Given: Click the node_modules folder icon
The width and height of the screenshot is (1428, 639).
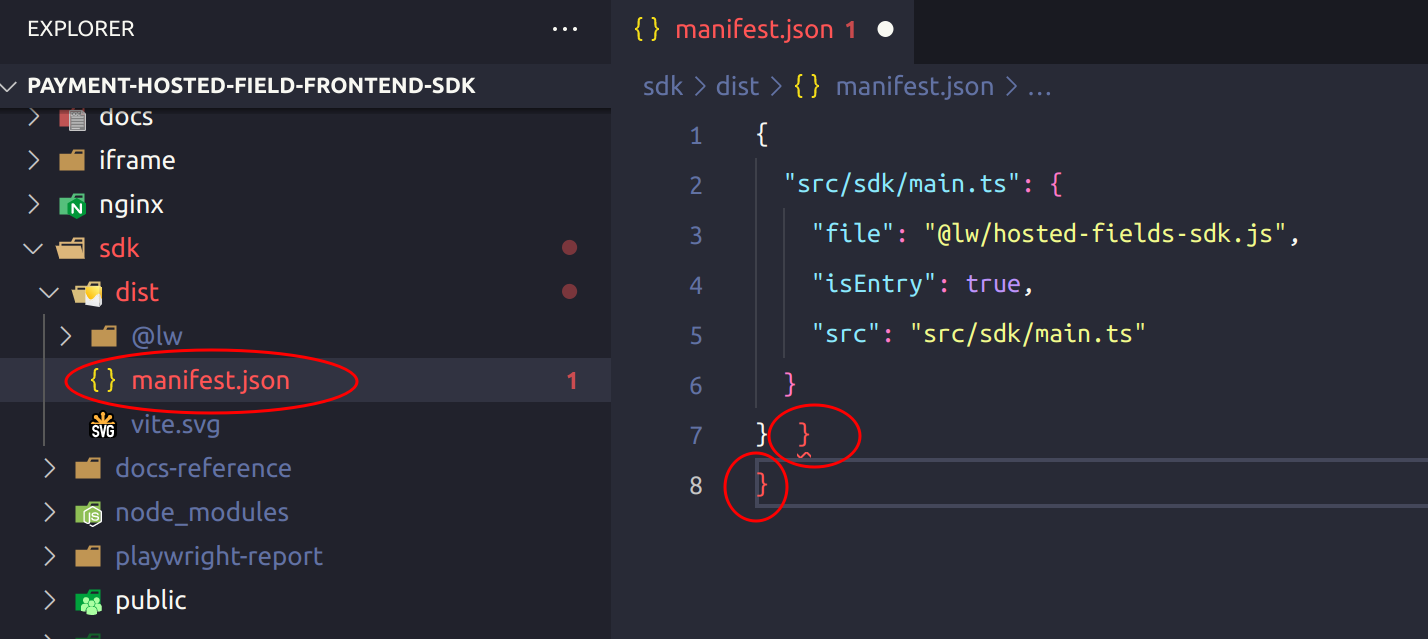Looking at the screenshot, I should pyautogui.click(x=88, y=514).
